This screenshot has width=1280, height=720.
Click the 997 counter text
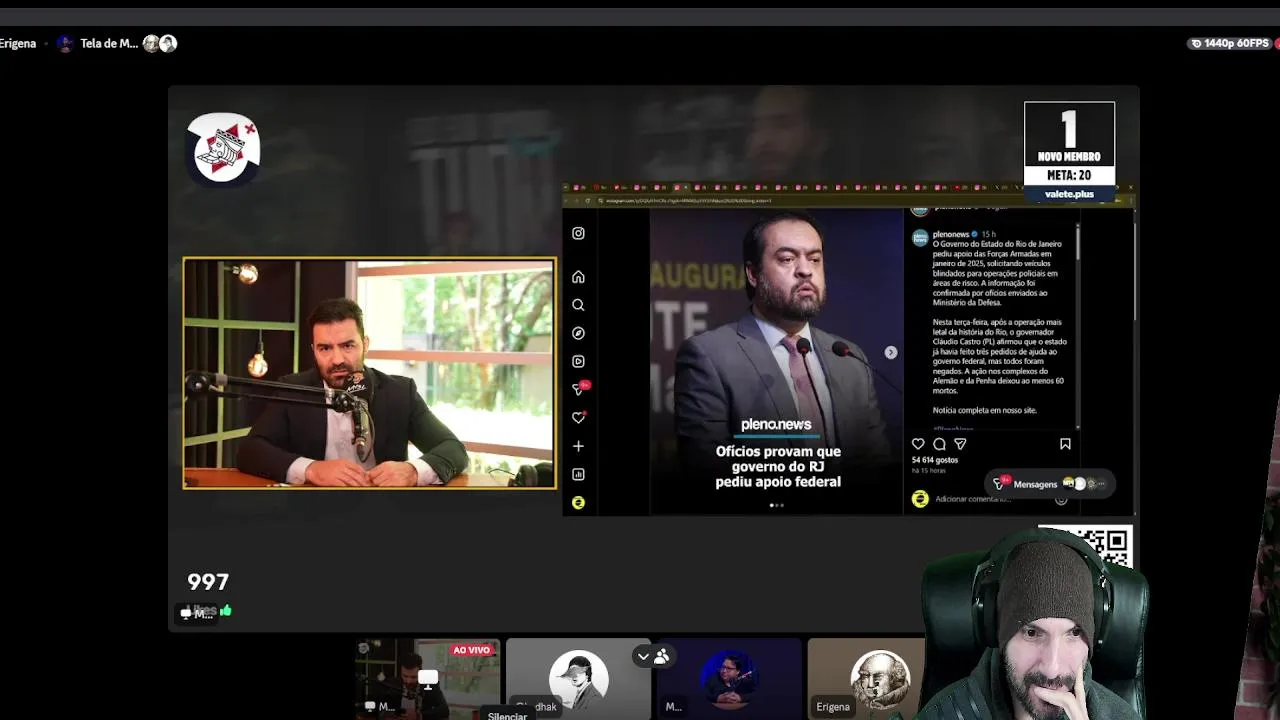(x=208, y=582)
